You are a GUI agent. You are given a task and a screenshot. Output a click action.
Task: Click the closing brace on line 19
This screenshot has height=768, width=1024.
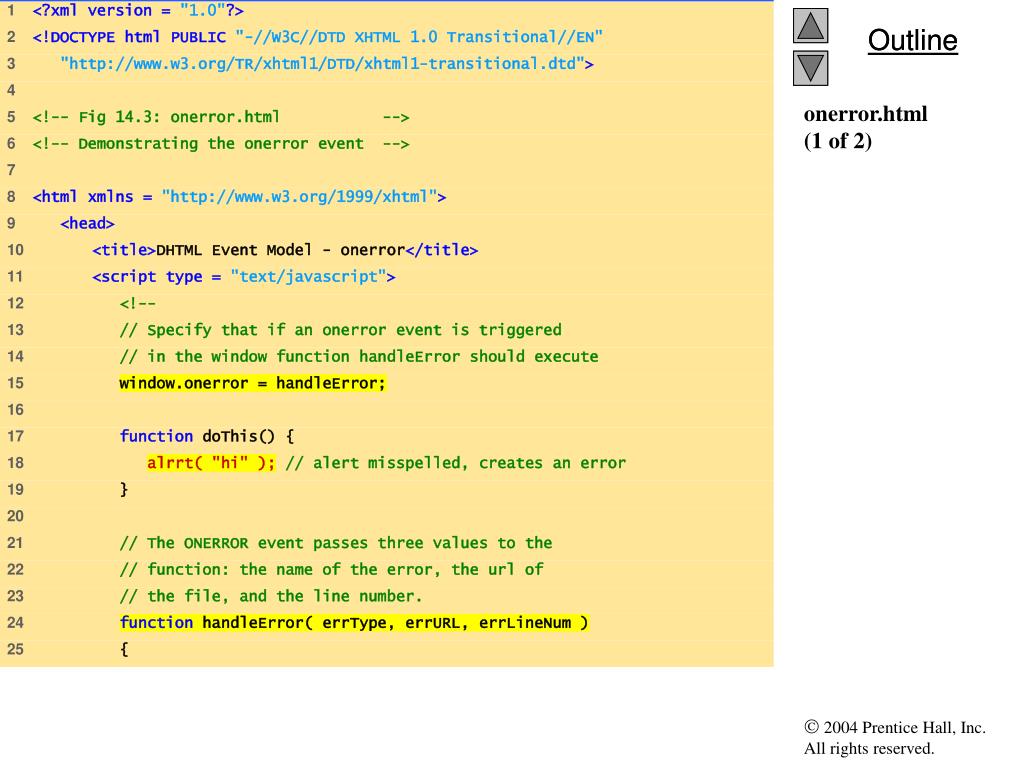pyautogui.click(x=124, y=490)
